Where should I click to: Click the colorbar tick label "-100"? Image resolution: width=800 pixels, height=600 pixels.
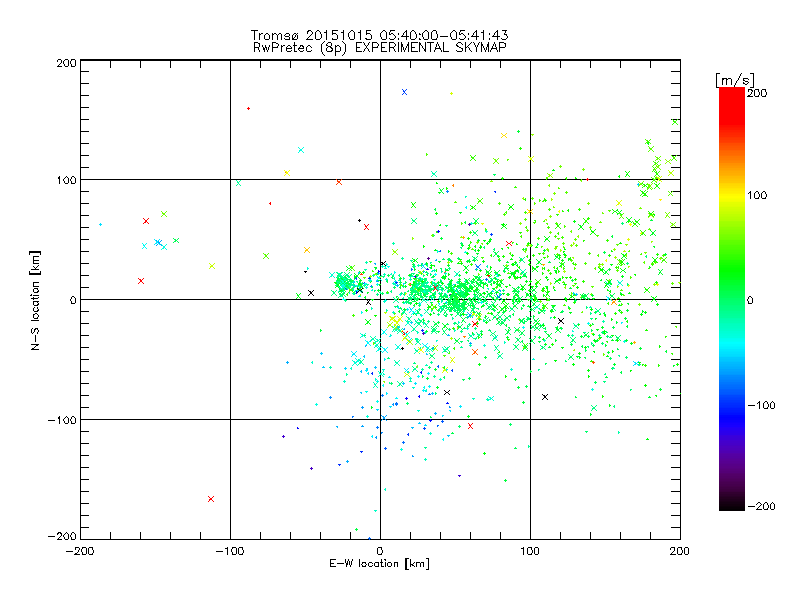761,405
